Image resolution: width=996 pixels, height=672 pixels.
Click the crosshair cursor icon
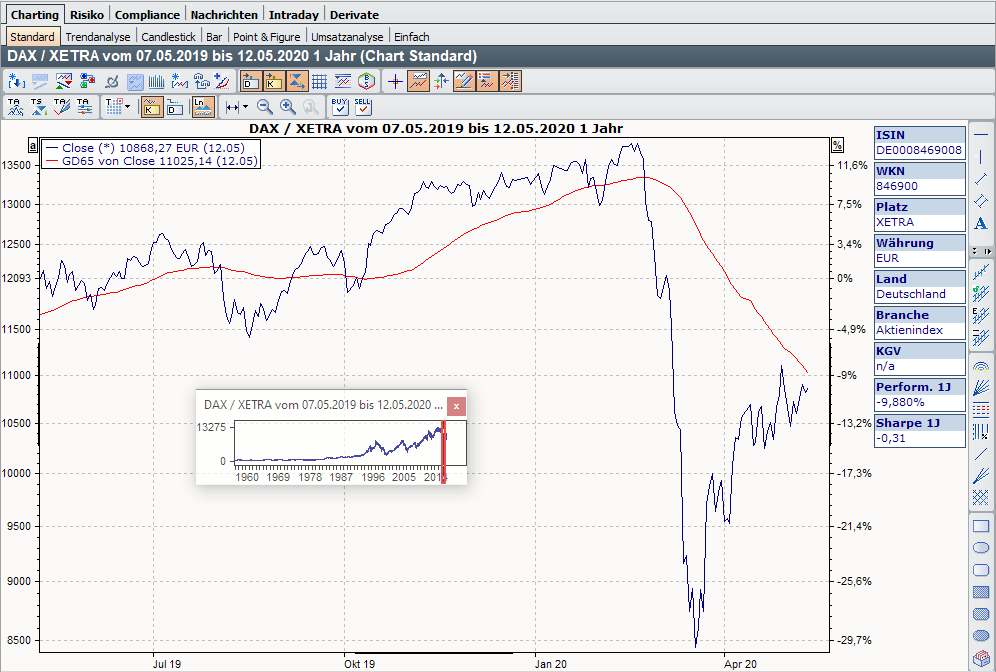(x=395, y=81)
